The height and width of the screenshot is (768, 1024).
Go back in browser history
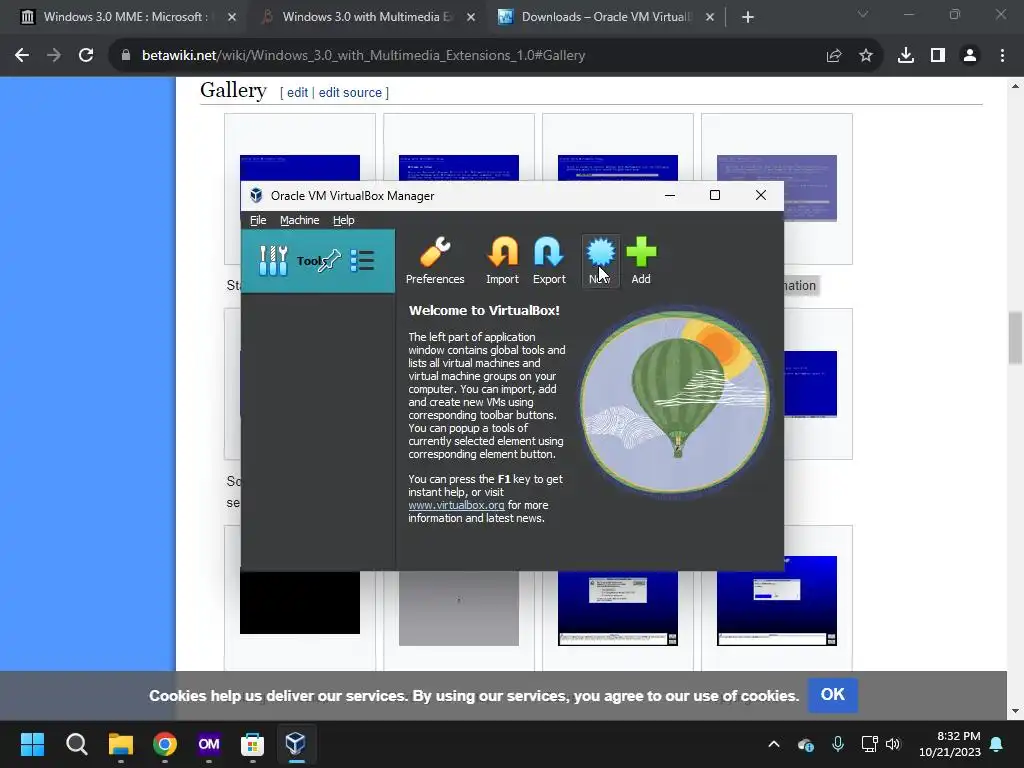coord(22,56)
